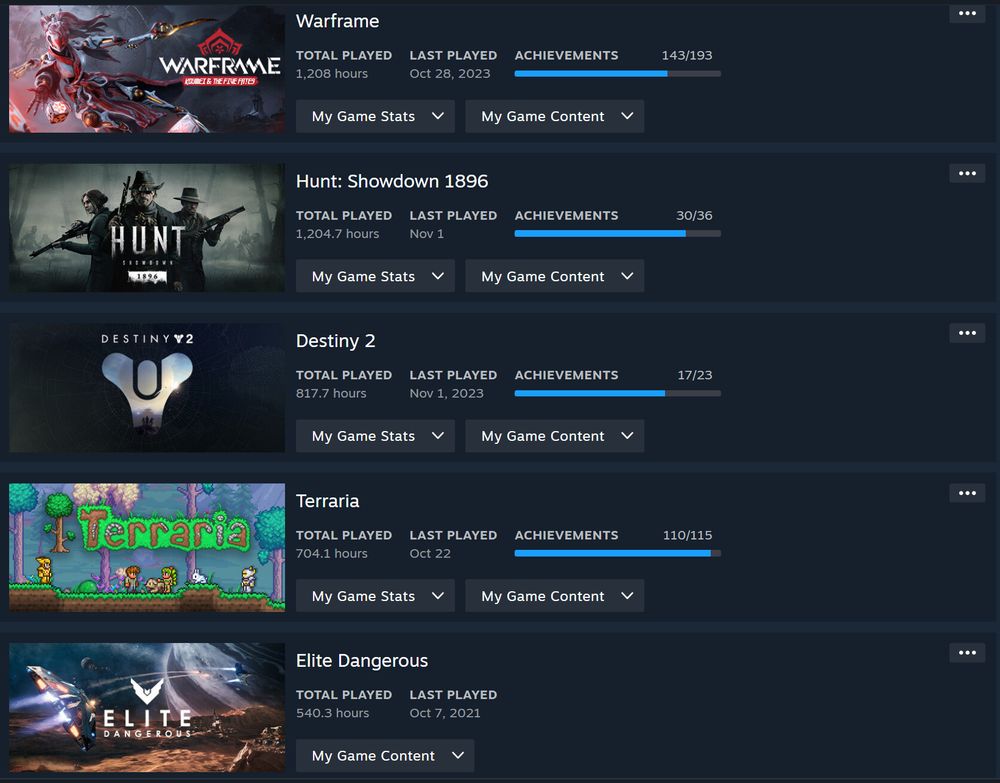Open the Destiny 2 title link
Screen dimensions: 1000x783
[x=335, y=341]
